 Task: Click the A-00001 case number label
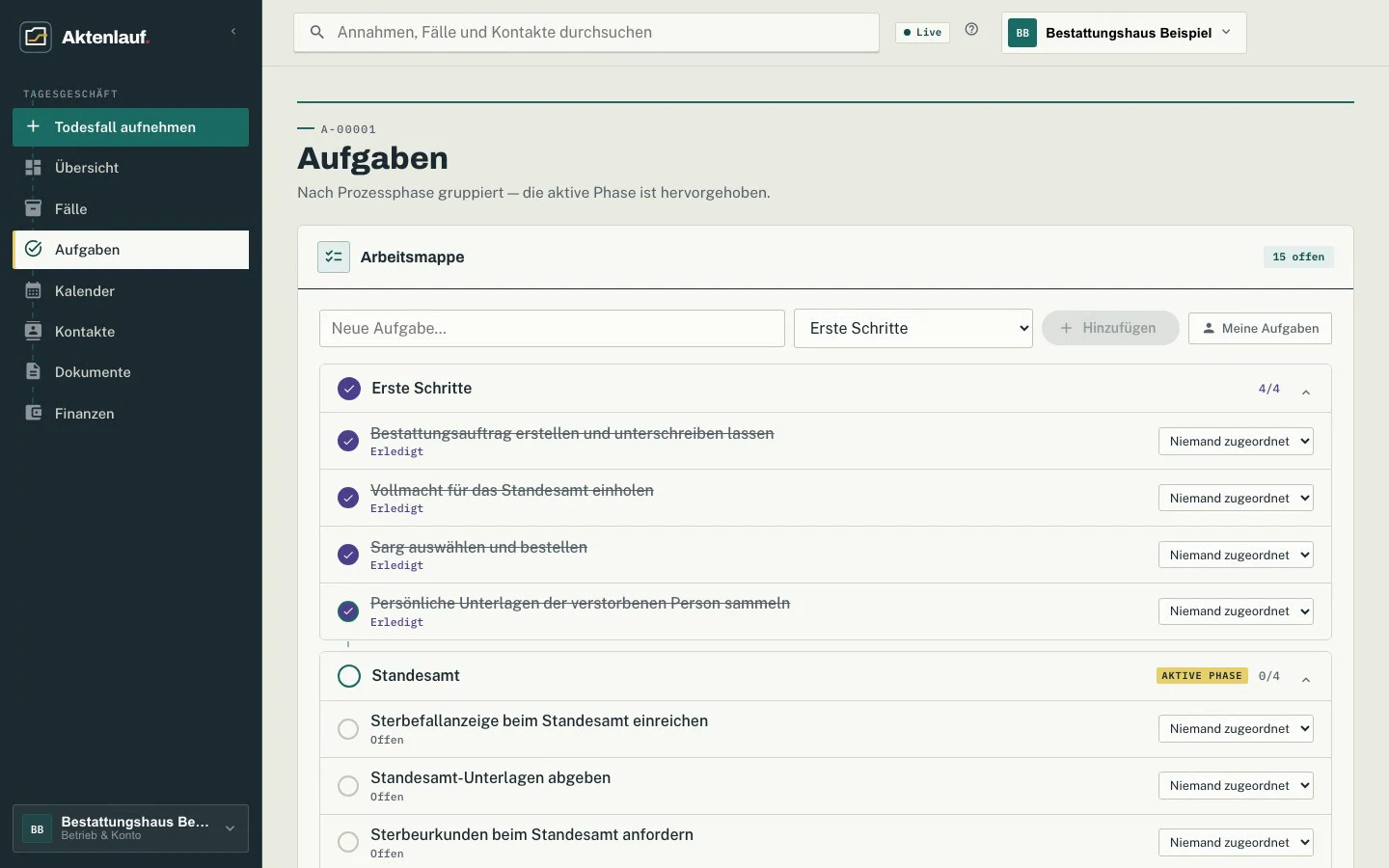click(x=348, y=129)
